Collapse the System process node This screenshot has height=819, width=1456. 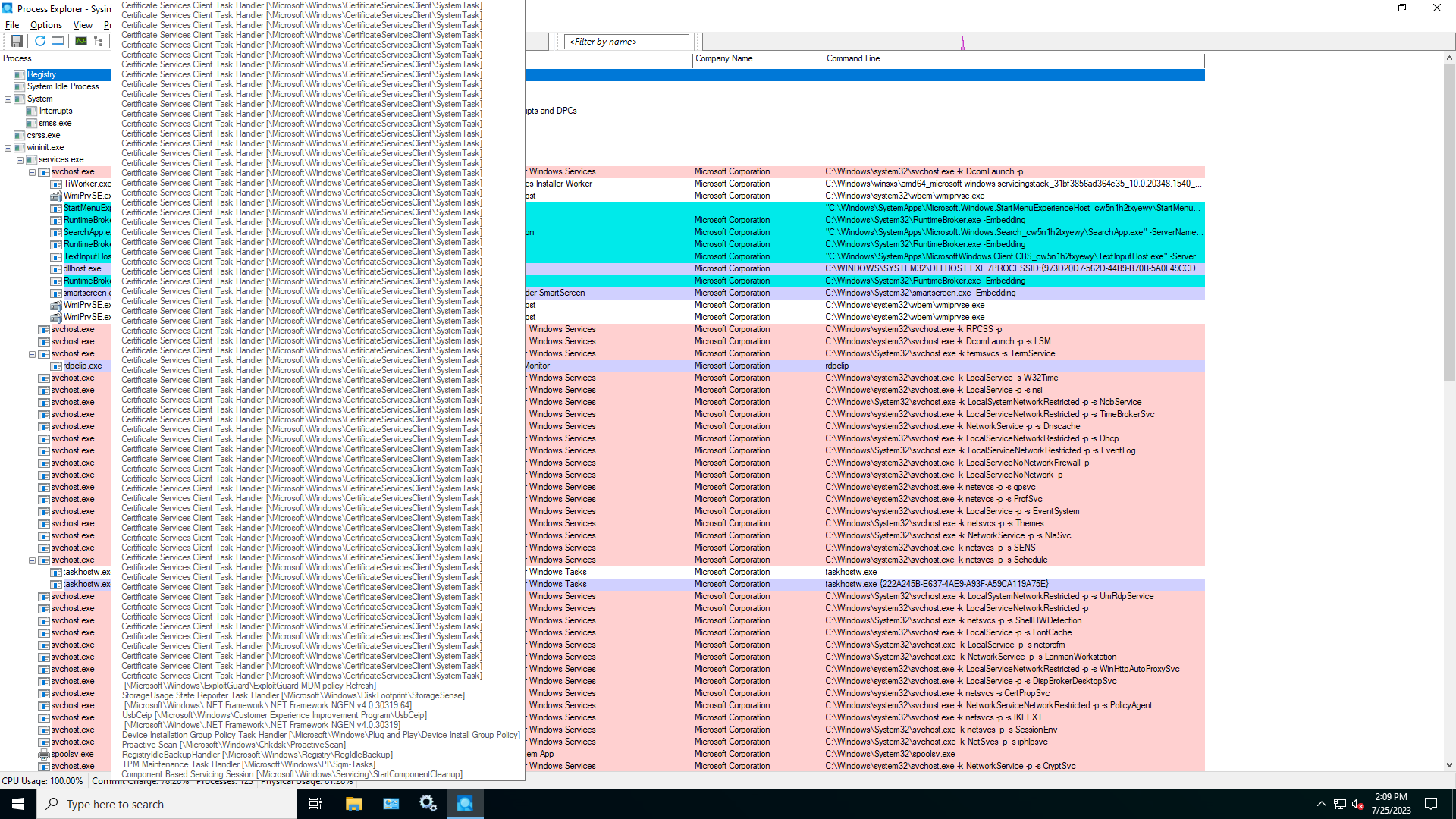[8, 99]
